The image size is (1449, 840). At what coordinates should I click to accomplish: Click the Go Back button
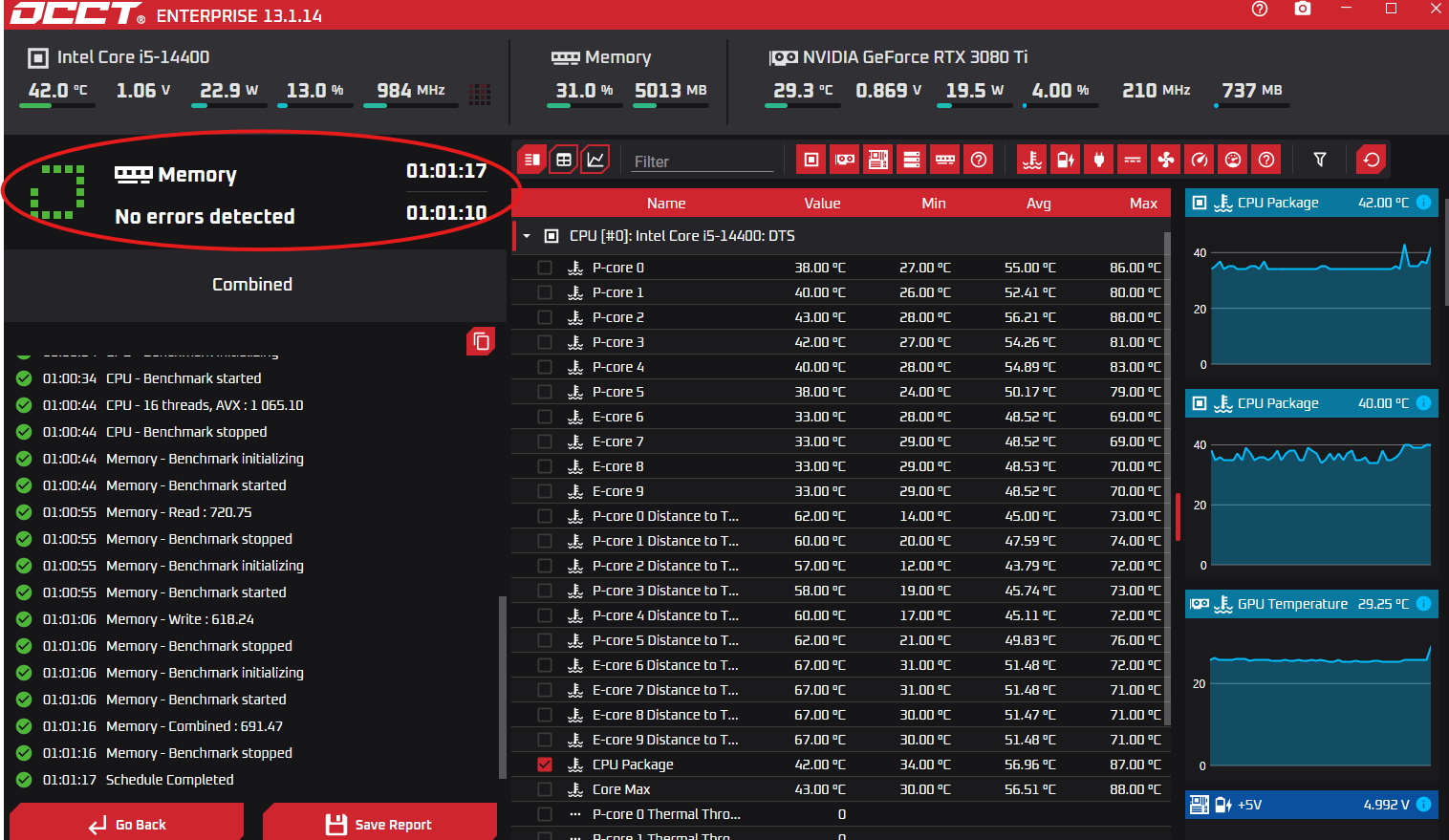pyautogui.click(x=127, y=823)
